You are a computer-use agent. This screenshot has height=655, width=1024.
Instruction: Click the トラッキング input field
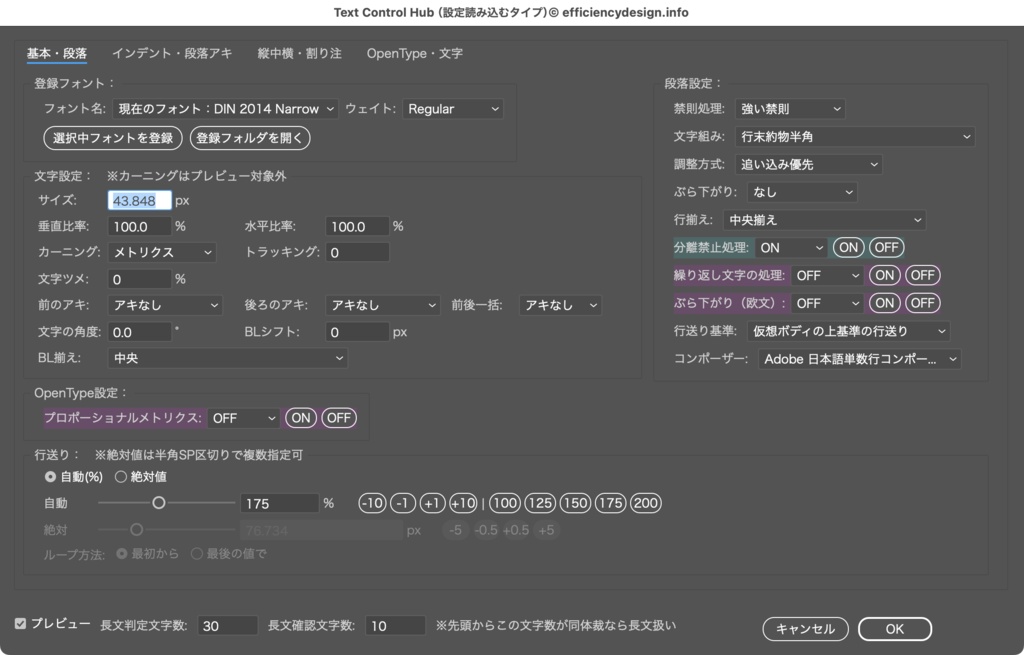point(357,252)
